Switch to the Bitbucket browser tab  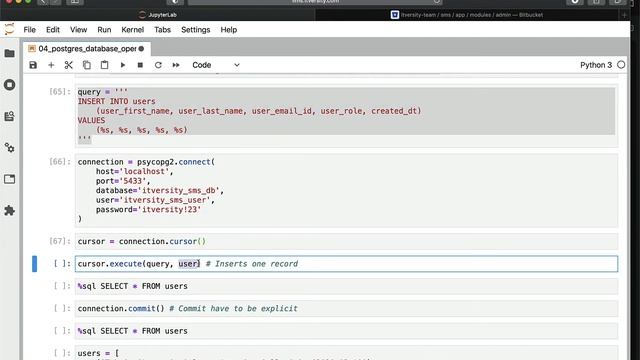(x=467, y=15)
